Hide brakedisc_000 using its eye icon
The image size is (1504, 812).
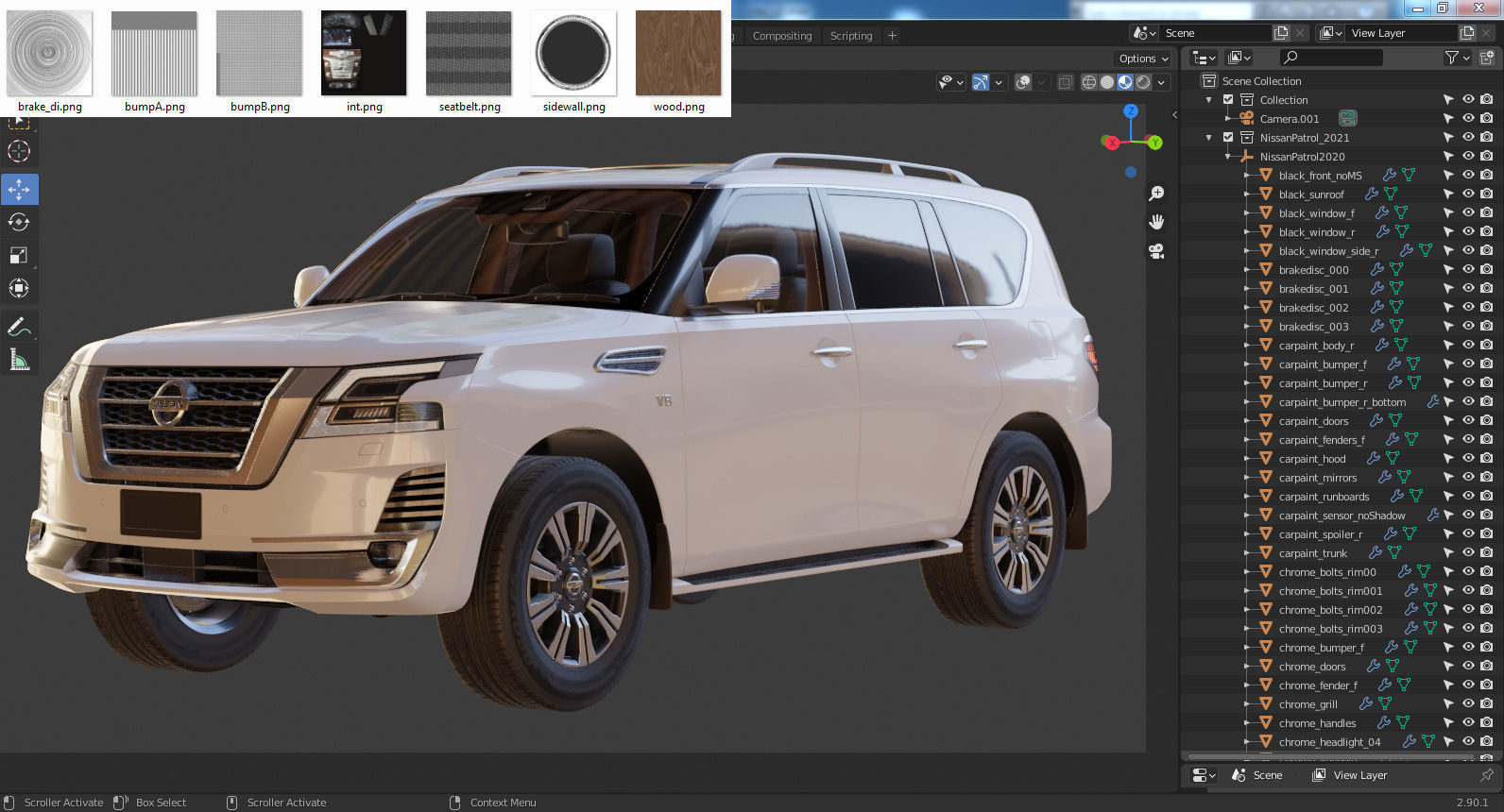click(1468, 269)
